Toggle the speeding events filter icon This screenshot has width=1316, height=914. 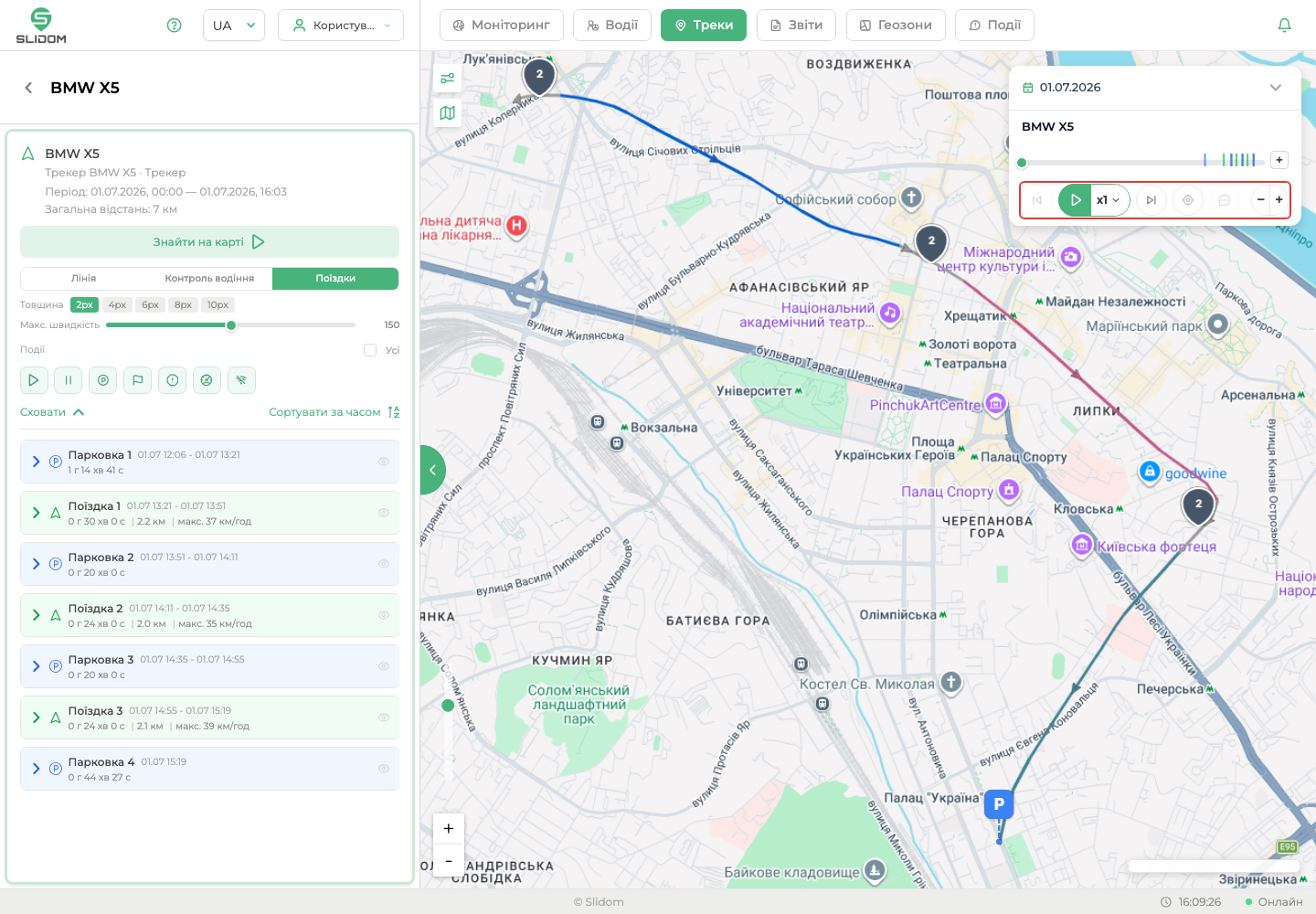(207, 380)
